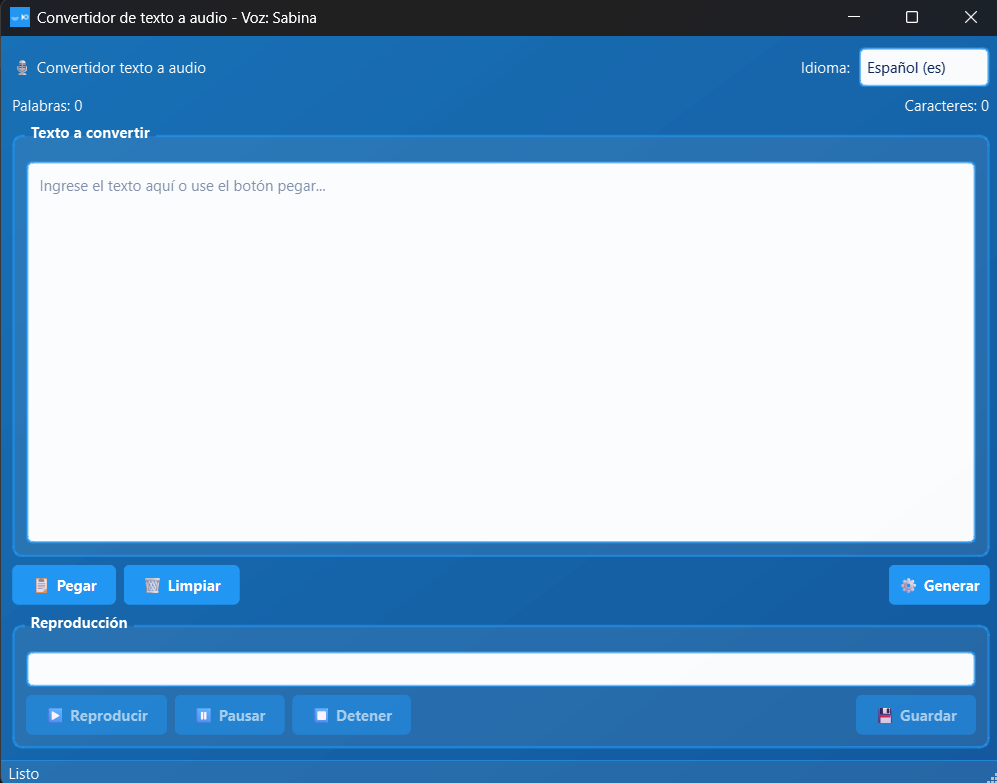Image resolution: width=997 pixels, height=783 pixels.
Task: Click the microphone icon beside the header
Action: [x=22, y=69]
